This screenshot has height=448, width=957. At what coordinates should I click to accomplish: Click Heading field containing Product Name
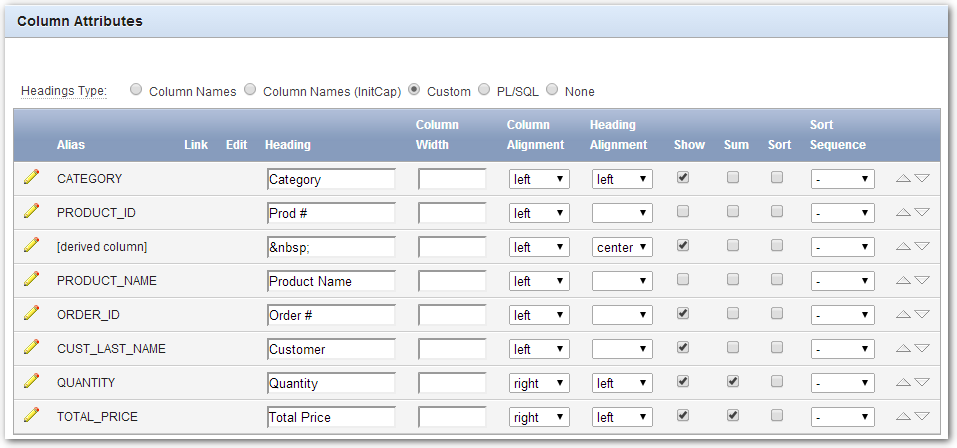331,281
